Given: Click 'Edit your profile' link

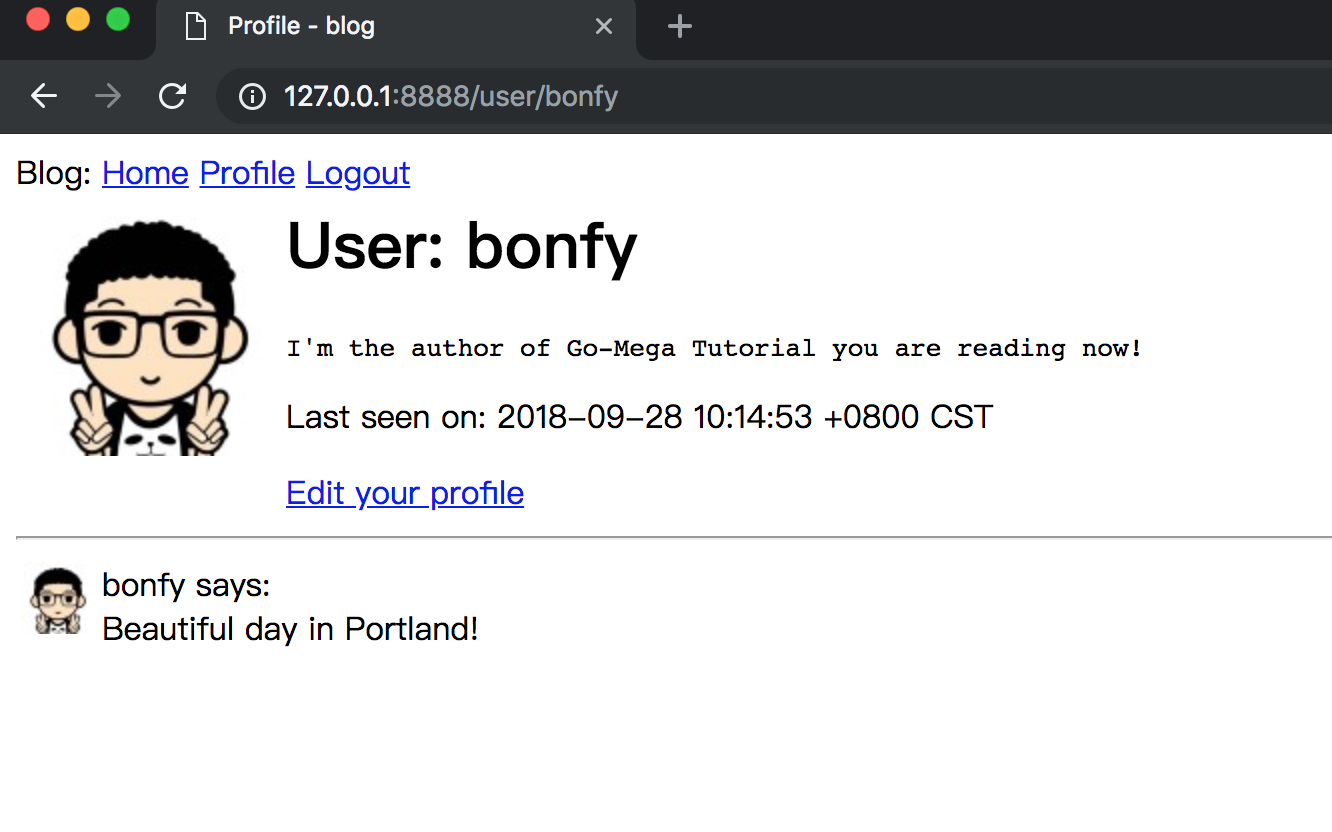Looking at the screenshot, I should [405, 493].
